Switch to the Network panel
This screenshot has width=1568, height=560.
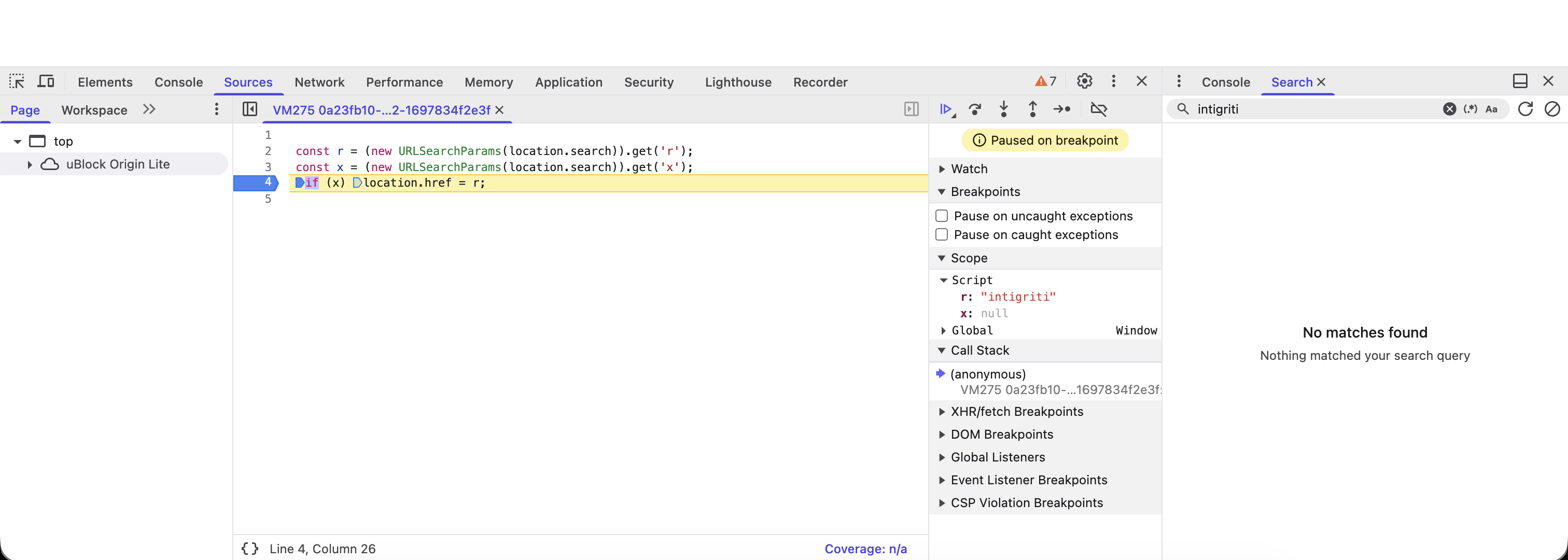319,81
